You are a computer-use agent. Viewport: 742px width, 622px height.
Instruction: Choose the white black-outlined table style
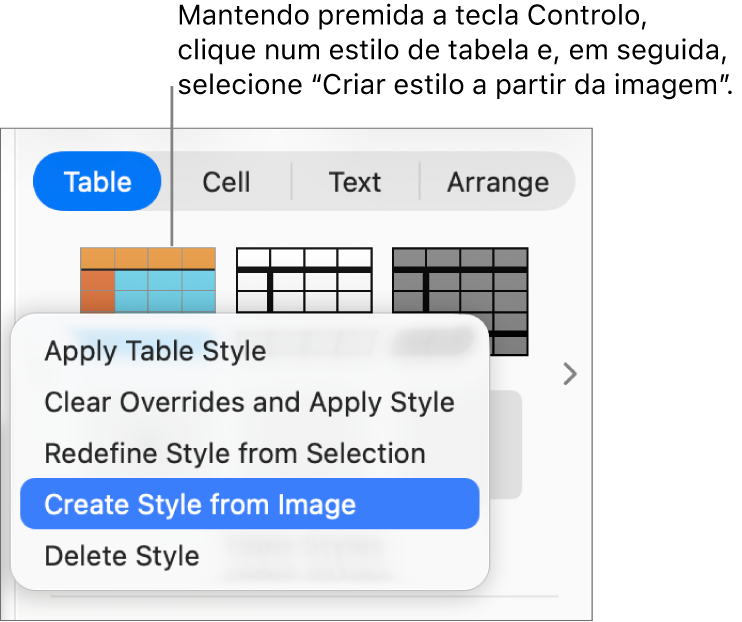[304, 280]
